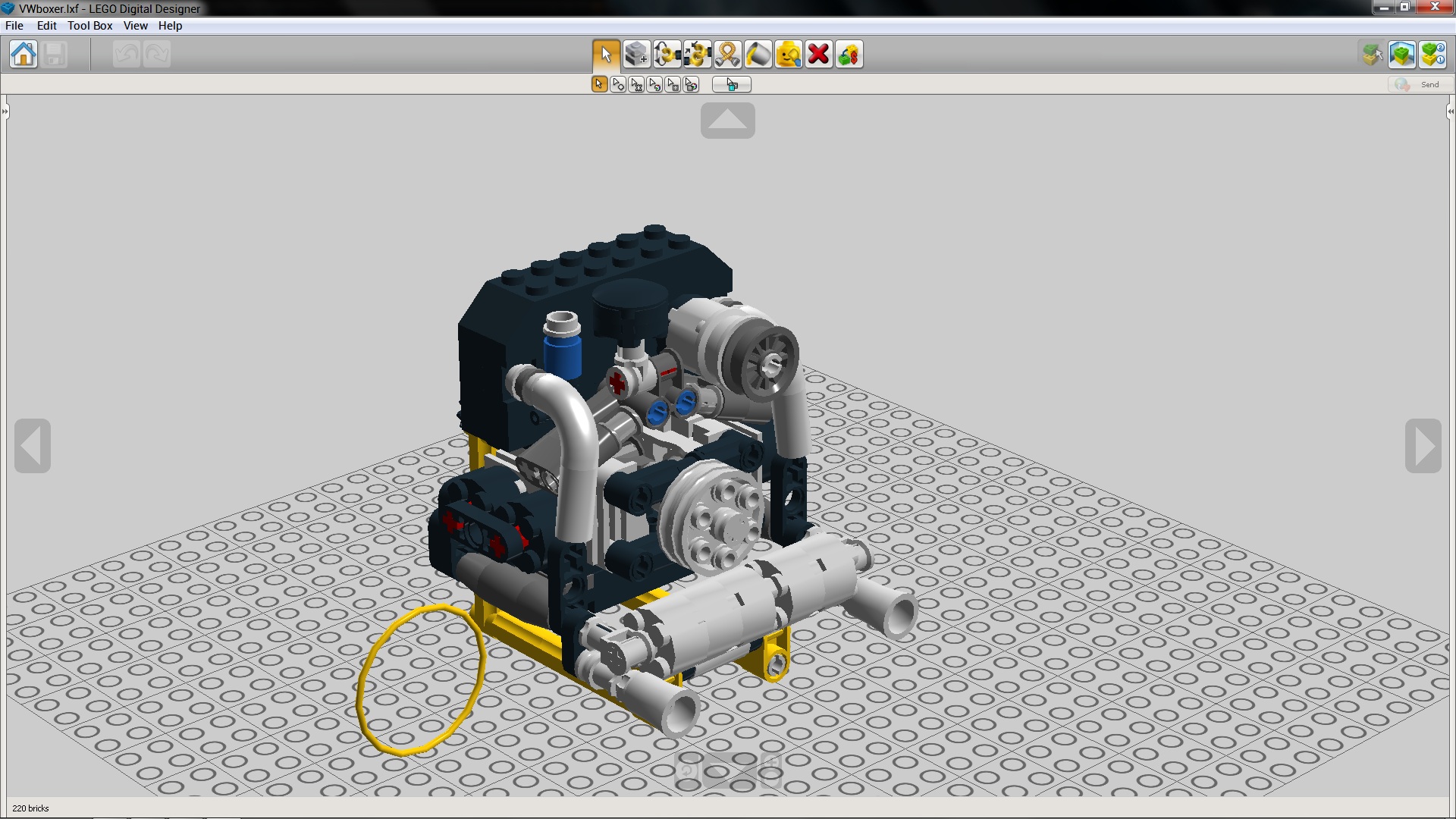Click the '220 bricks' status text
The height and width of the screenshot is (819, 1456).
[x=30, y=808]
